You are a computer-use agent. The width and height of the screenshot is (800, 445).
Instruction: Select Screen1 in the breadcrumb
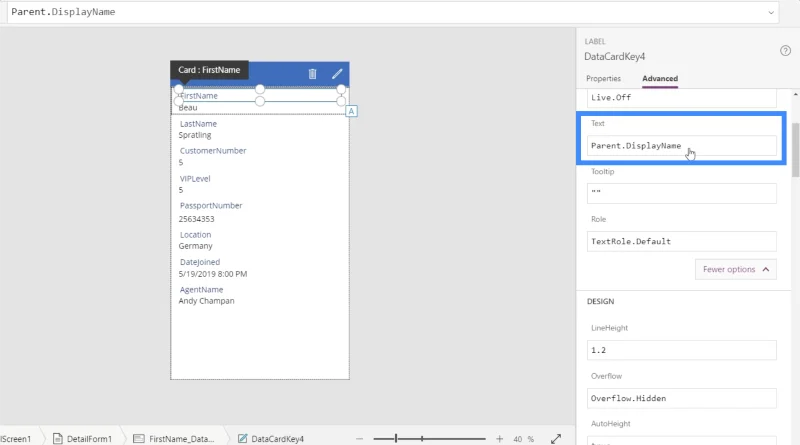click(x=16, y=439)
